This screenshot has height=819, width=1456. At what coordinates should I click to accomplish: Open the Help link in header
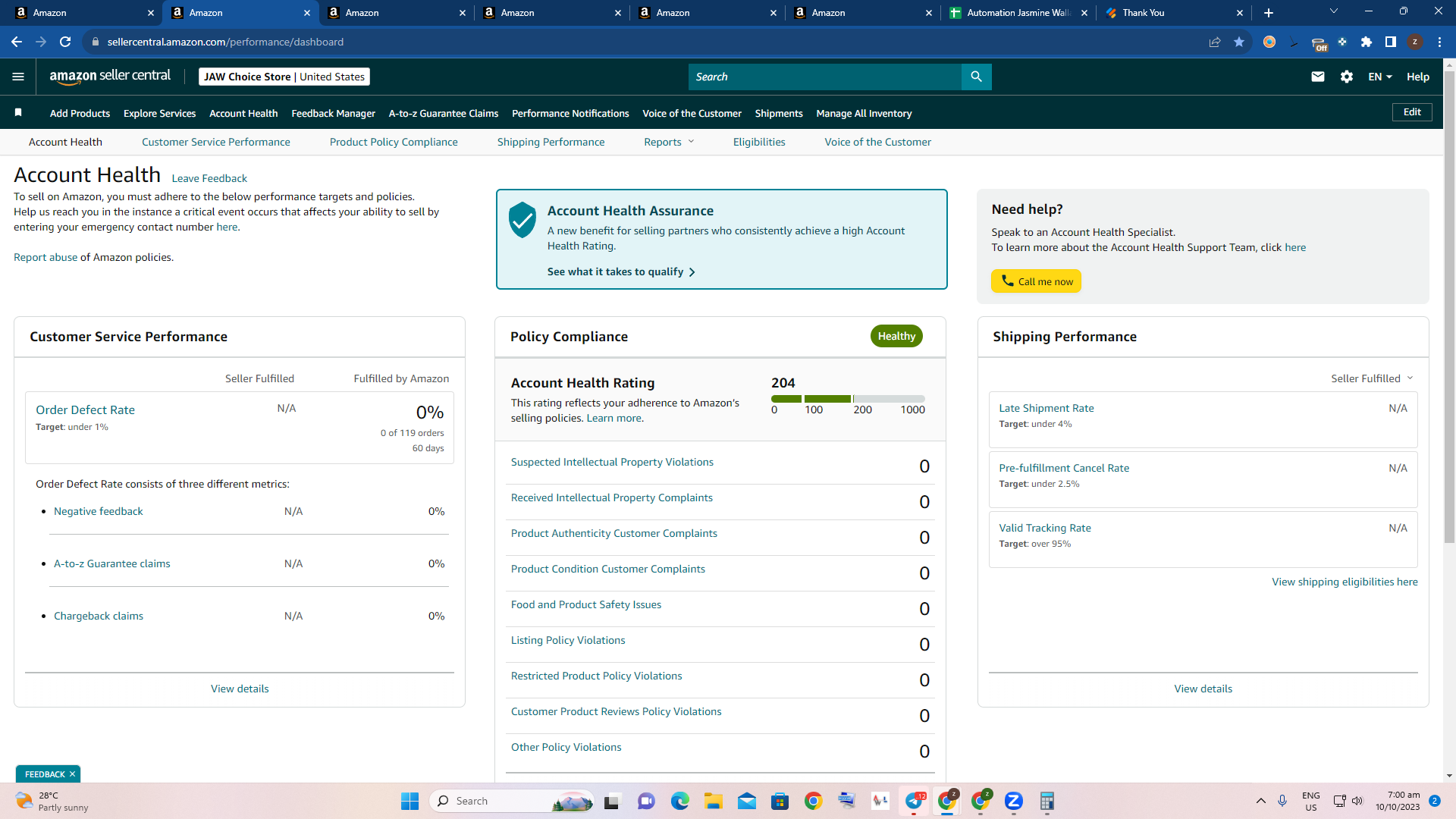[x=1418, y=77]
